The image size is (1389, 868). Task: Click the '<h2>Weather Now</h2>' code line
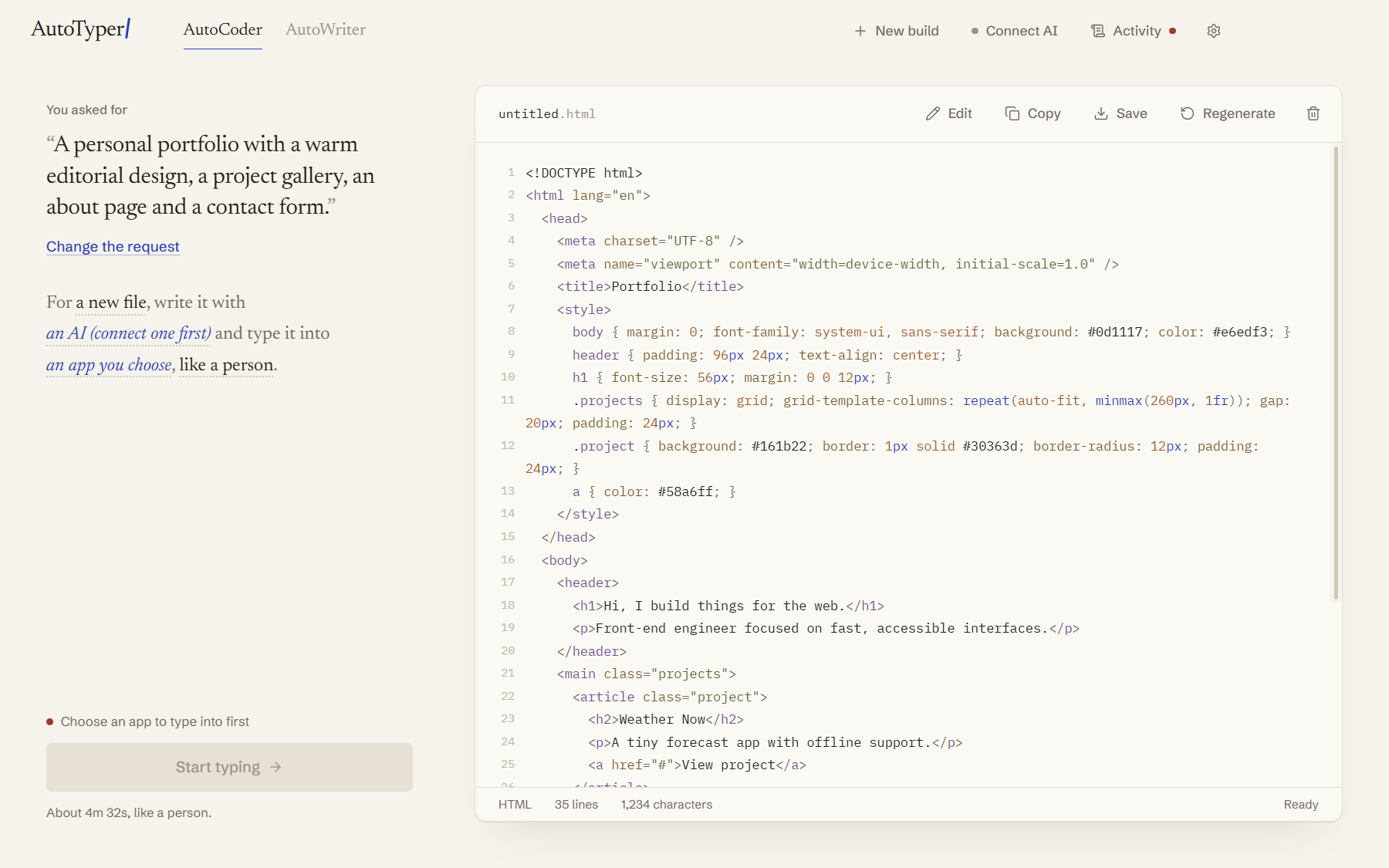click(666, 719)
